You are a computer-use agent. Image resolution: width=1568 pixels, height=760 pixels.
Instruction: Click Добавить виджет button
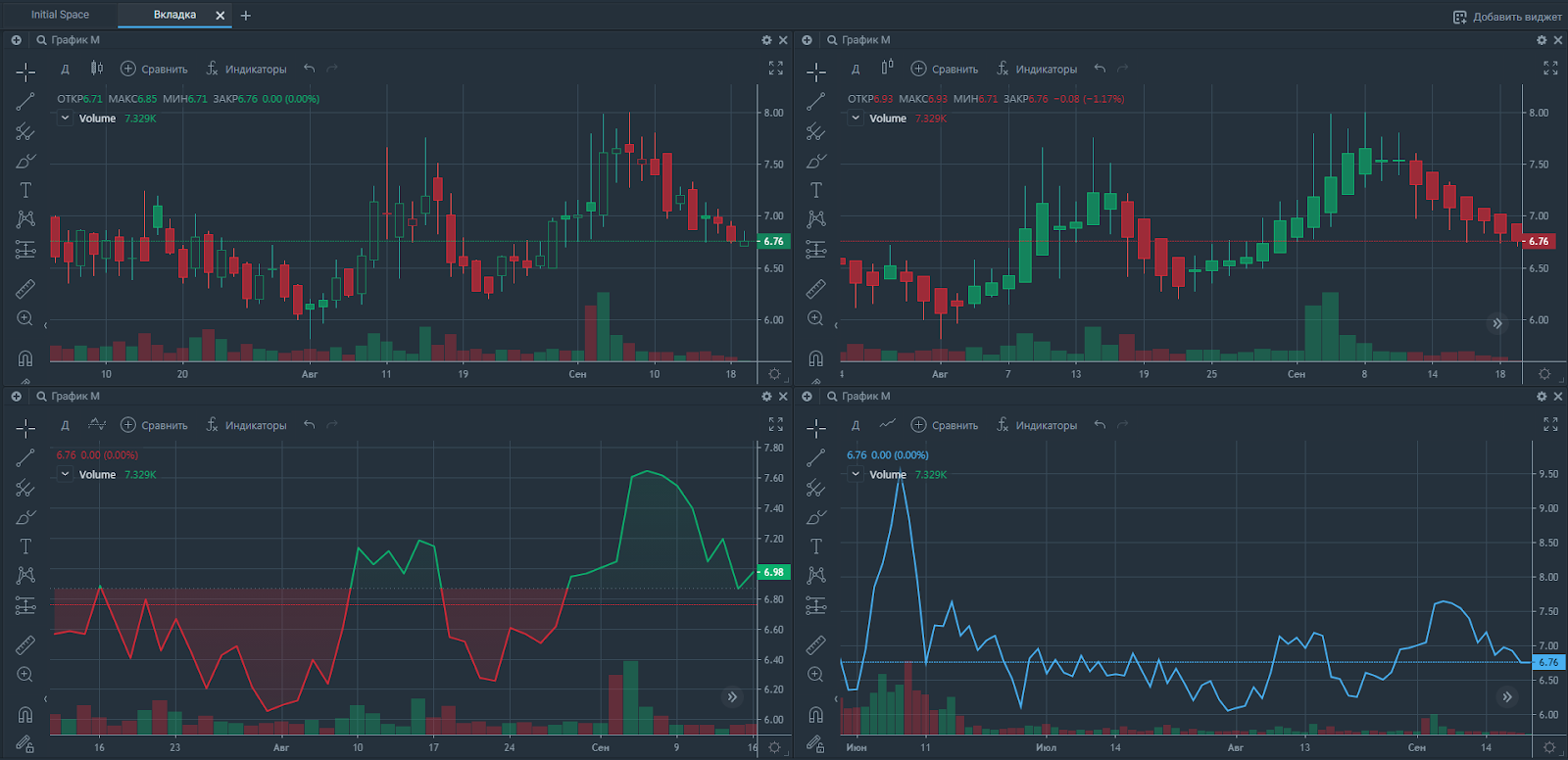[1507, 17]
